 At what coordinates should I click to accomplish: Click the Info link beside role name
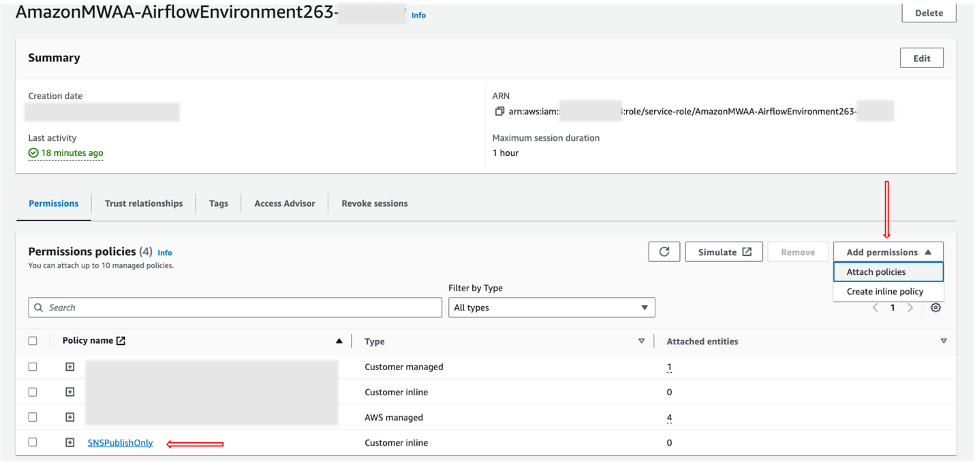click(x=419, y=15)
